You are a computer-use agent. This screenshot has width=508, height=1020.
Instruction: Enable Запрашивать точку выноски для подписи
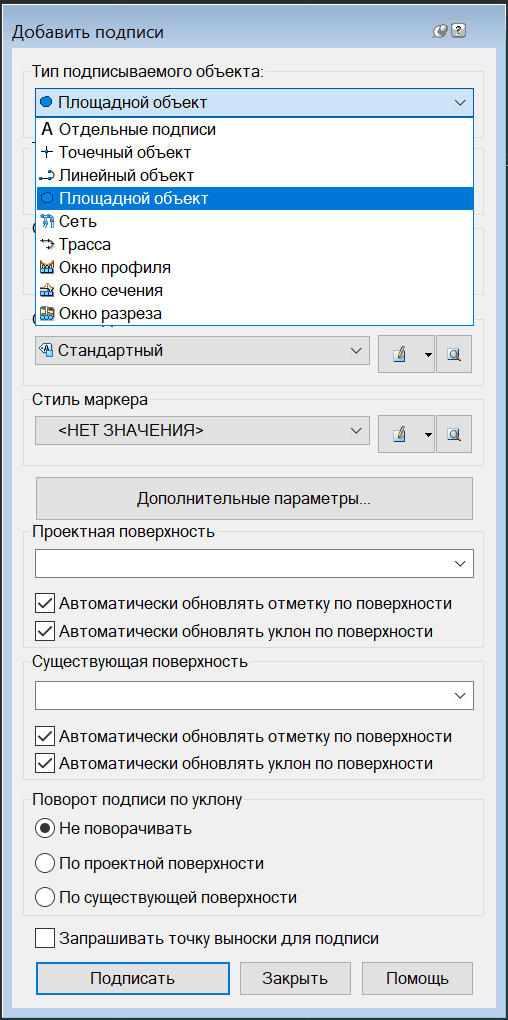pos(46,939)
